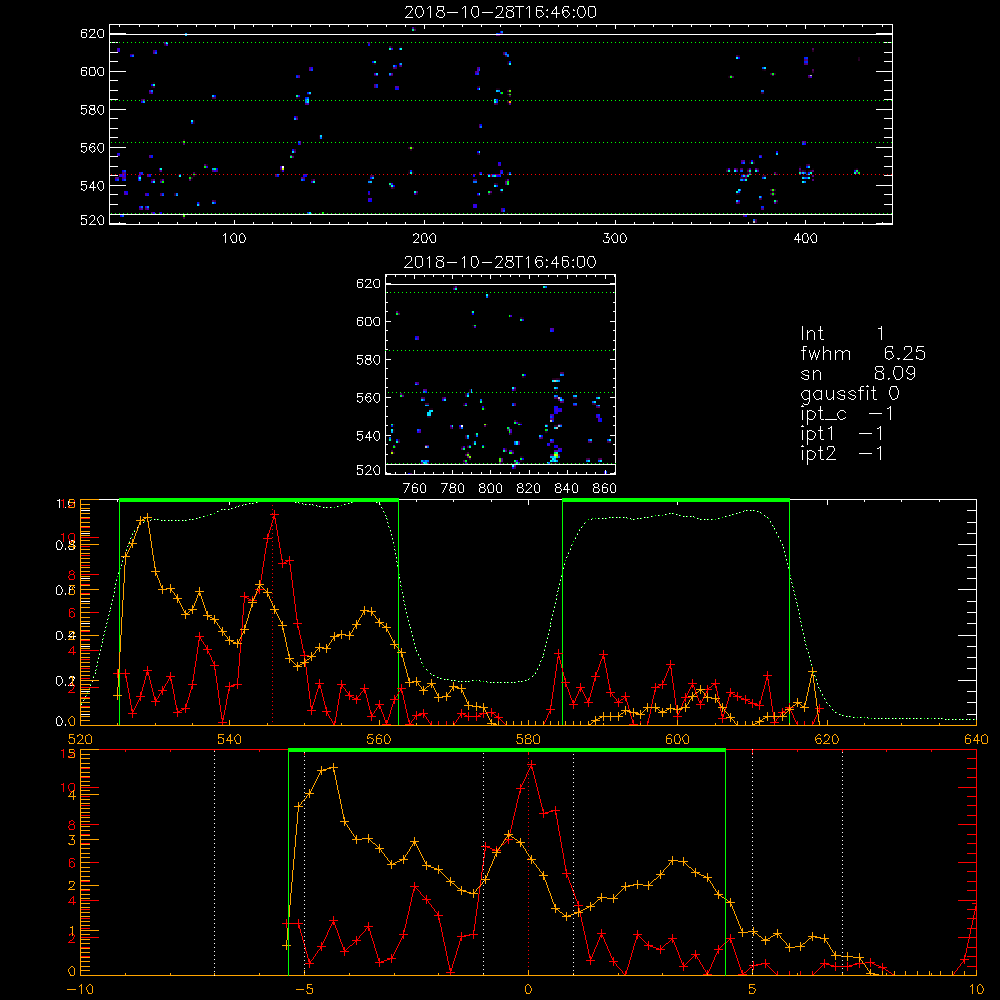Click x-axis label 400 of top plot
Viewport: 1000px width, 1000px height.
point(805,239)
